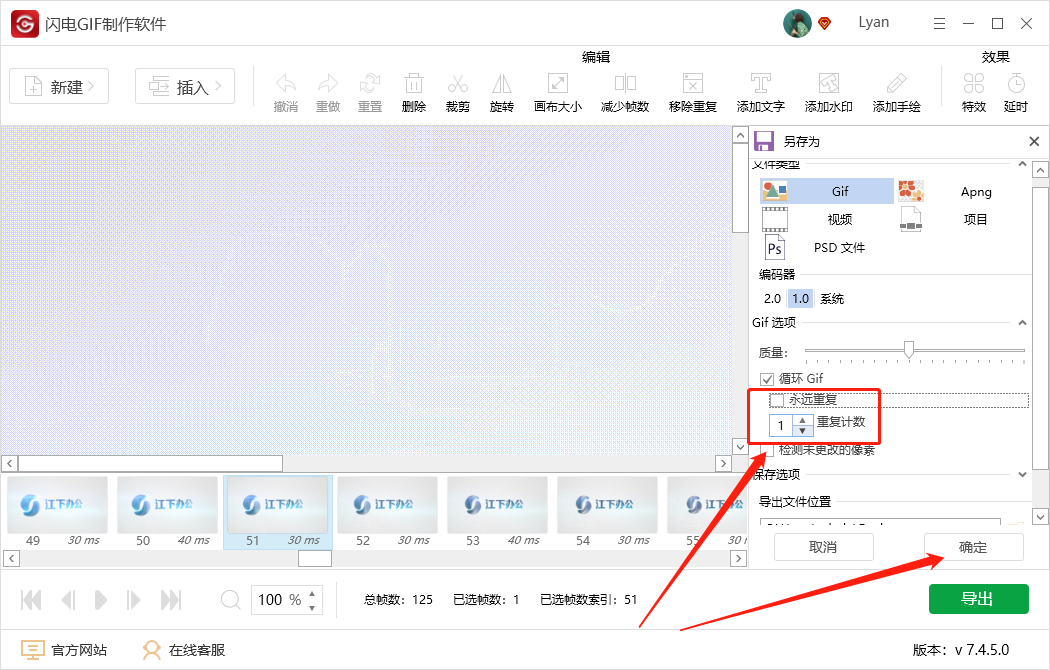This screenshot has height=670, width=1050.
Task: Click the 确定 button
Action: [973, 547]
